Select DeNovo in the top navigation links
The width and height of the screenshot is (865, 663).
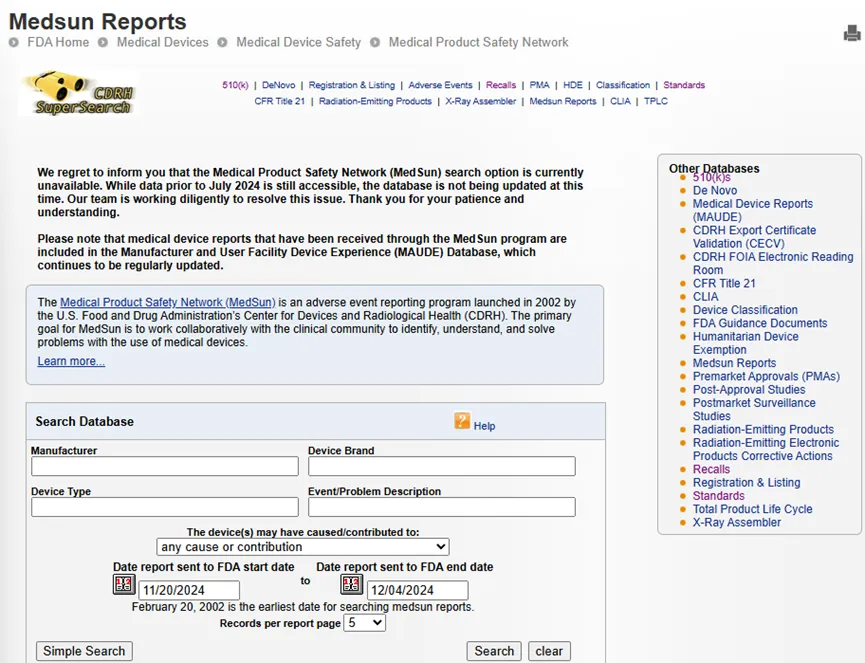279,85
